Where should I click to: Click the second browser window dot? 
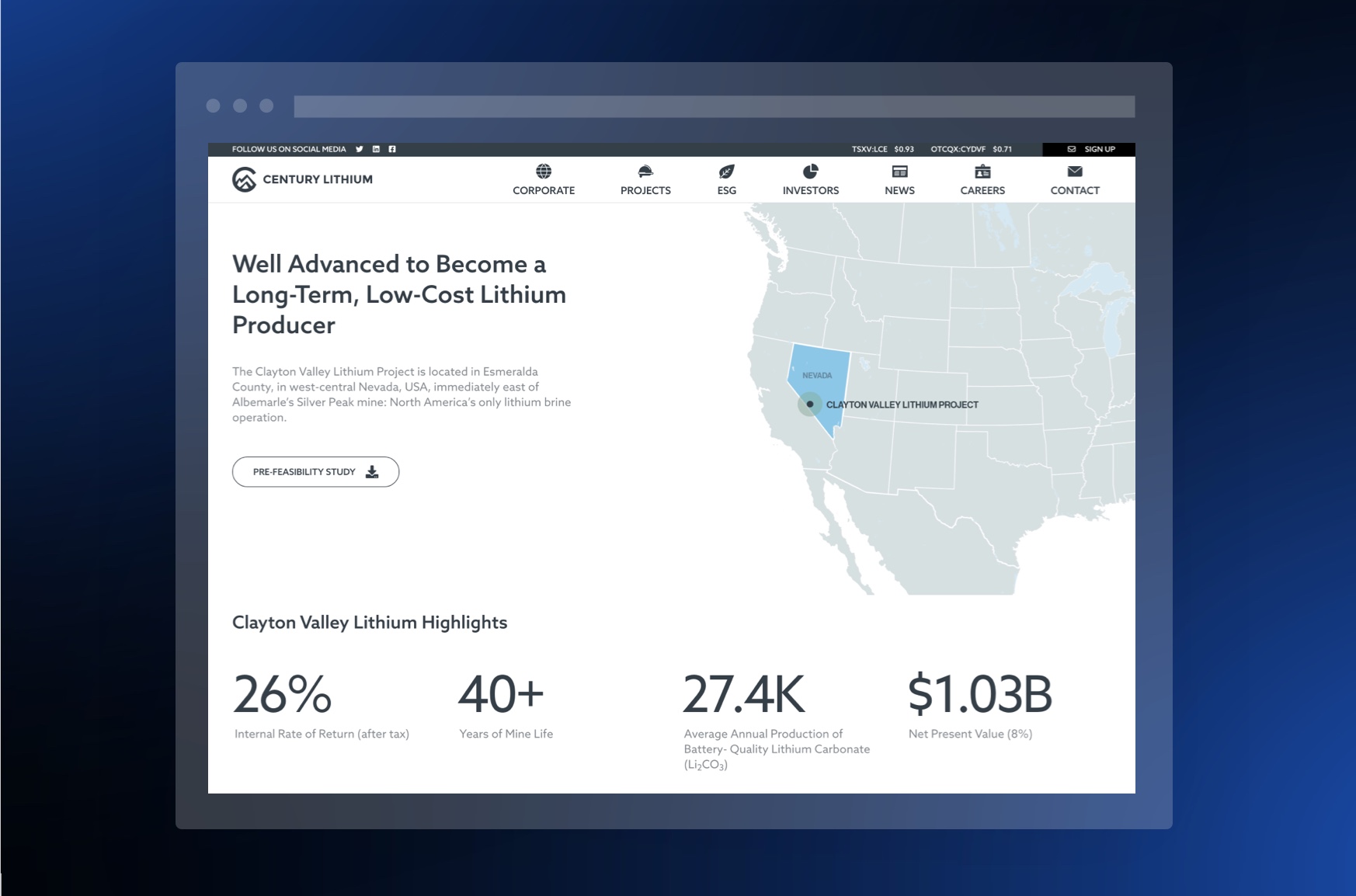click(240, 106)
